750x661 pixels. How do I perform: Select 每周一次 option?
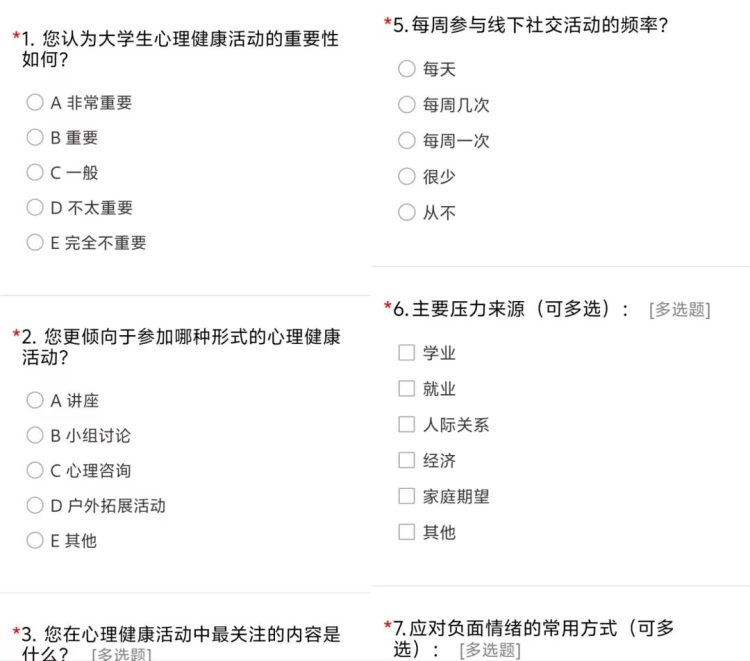[x=406, y=140]
